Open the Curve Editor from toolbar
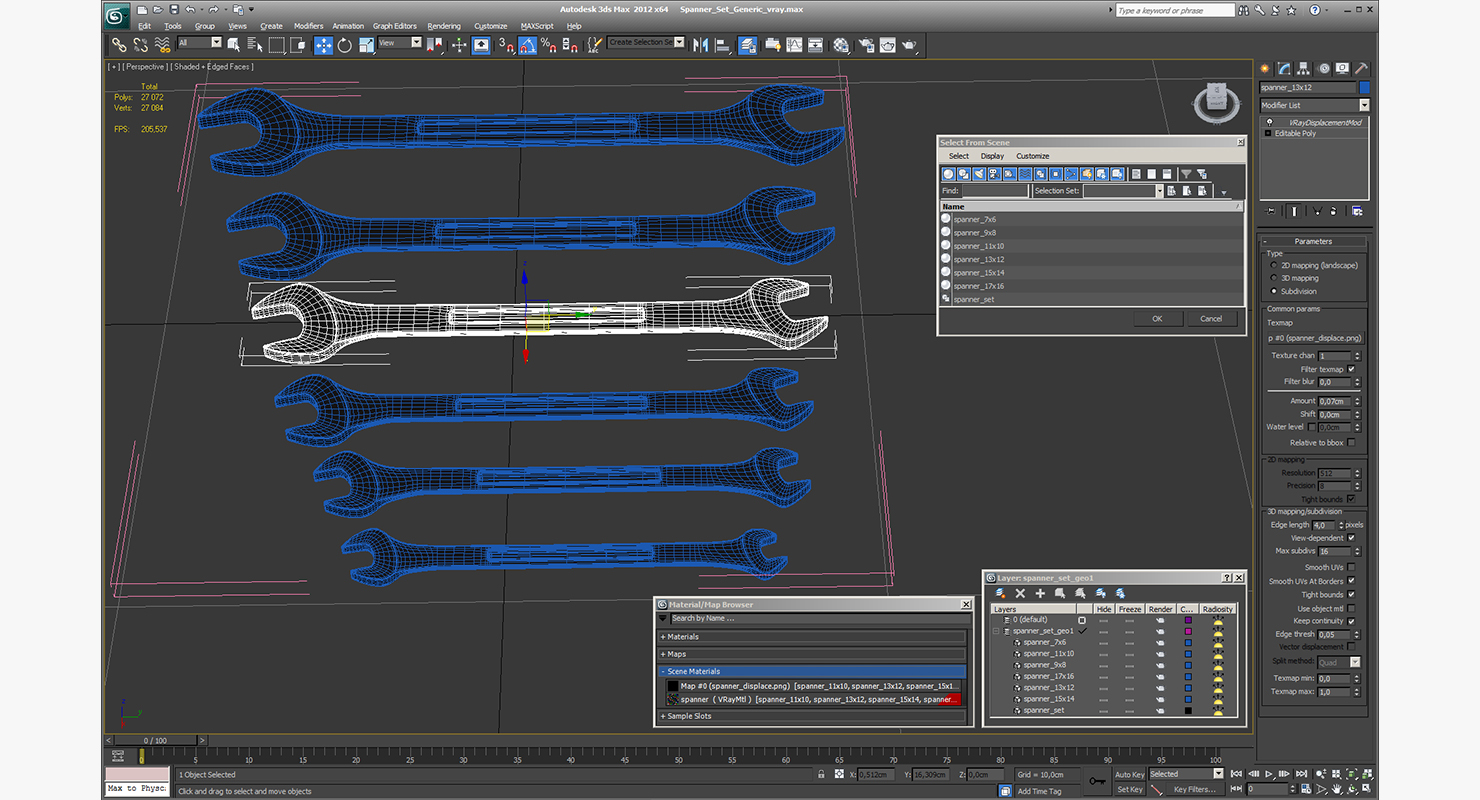 pos(794,45)
